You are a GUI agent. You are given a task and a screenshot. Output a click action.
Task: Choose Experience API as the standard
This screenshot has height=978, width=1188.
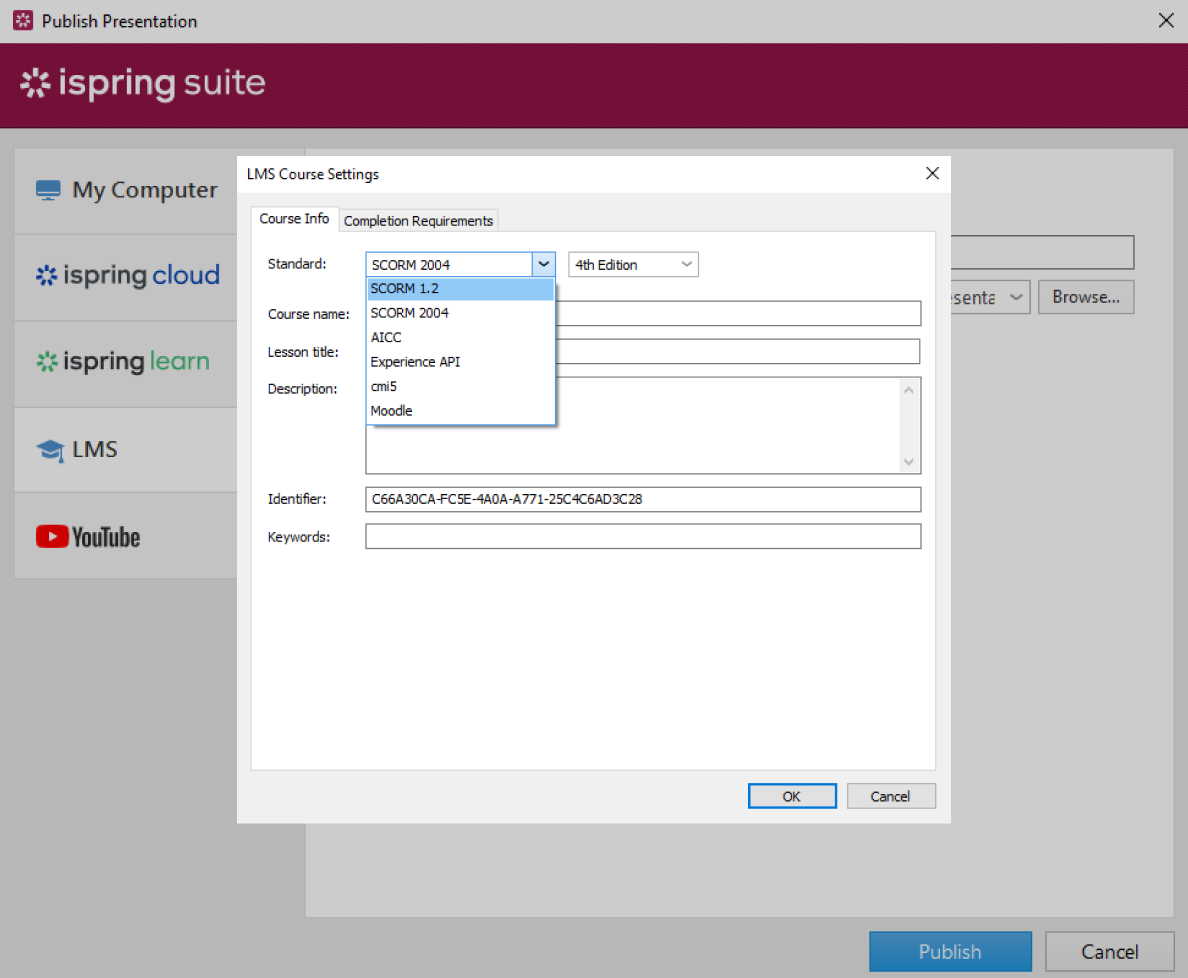click(415, 361)
